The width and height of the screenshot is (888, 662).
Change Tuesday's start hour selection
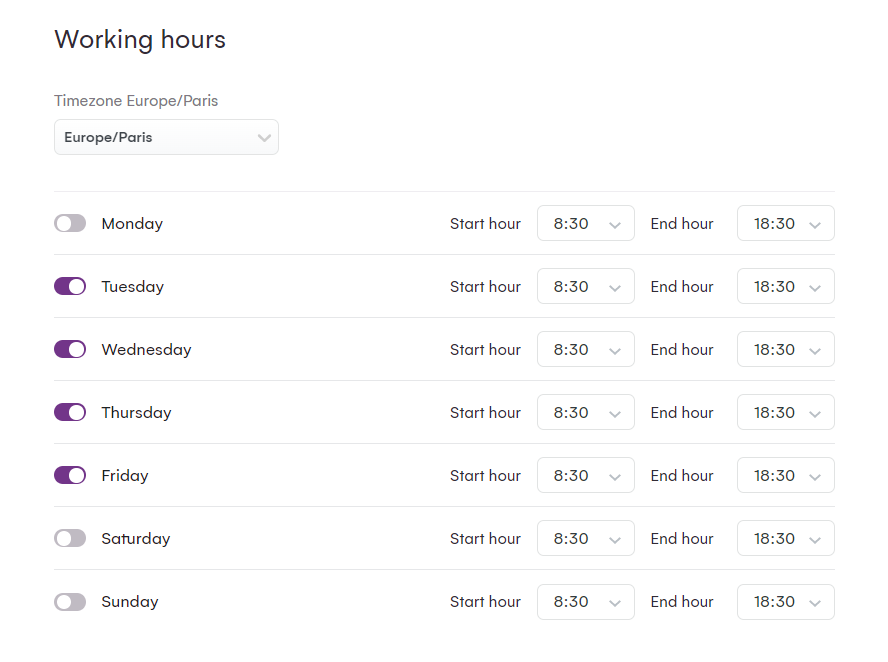point(585,286)
